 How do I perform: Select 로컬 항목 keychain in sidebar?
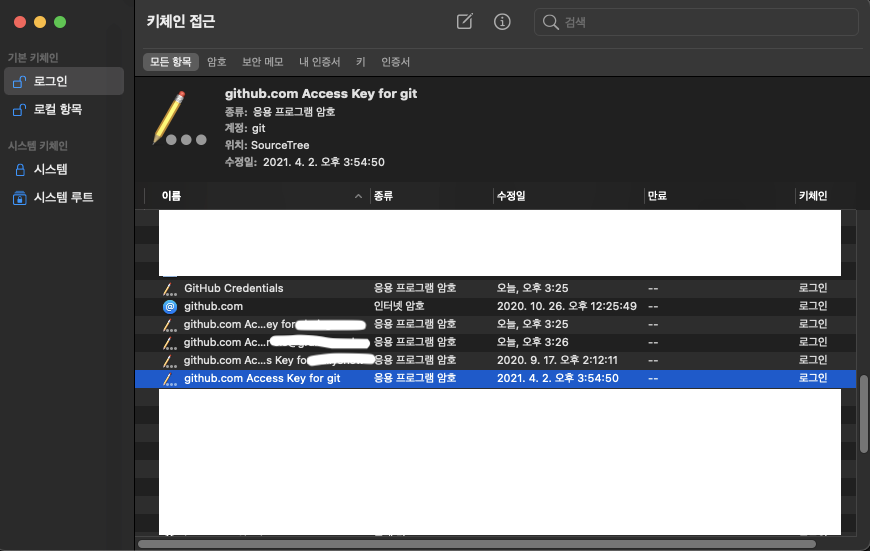tap(64, 109)
